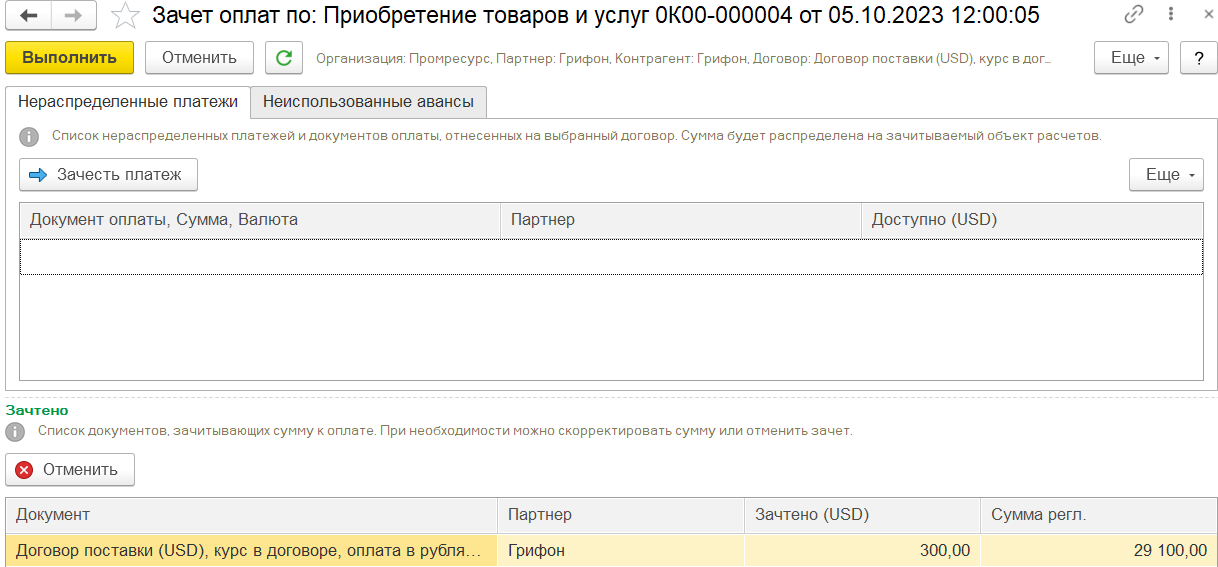Click top Отменить button next to Выполнить
The image size is (1218, 567).
(x=199, y=58)
